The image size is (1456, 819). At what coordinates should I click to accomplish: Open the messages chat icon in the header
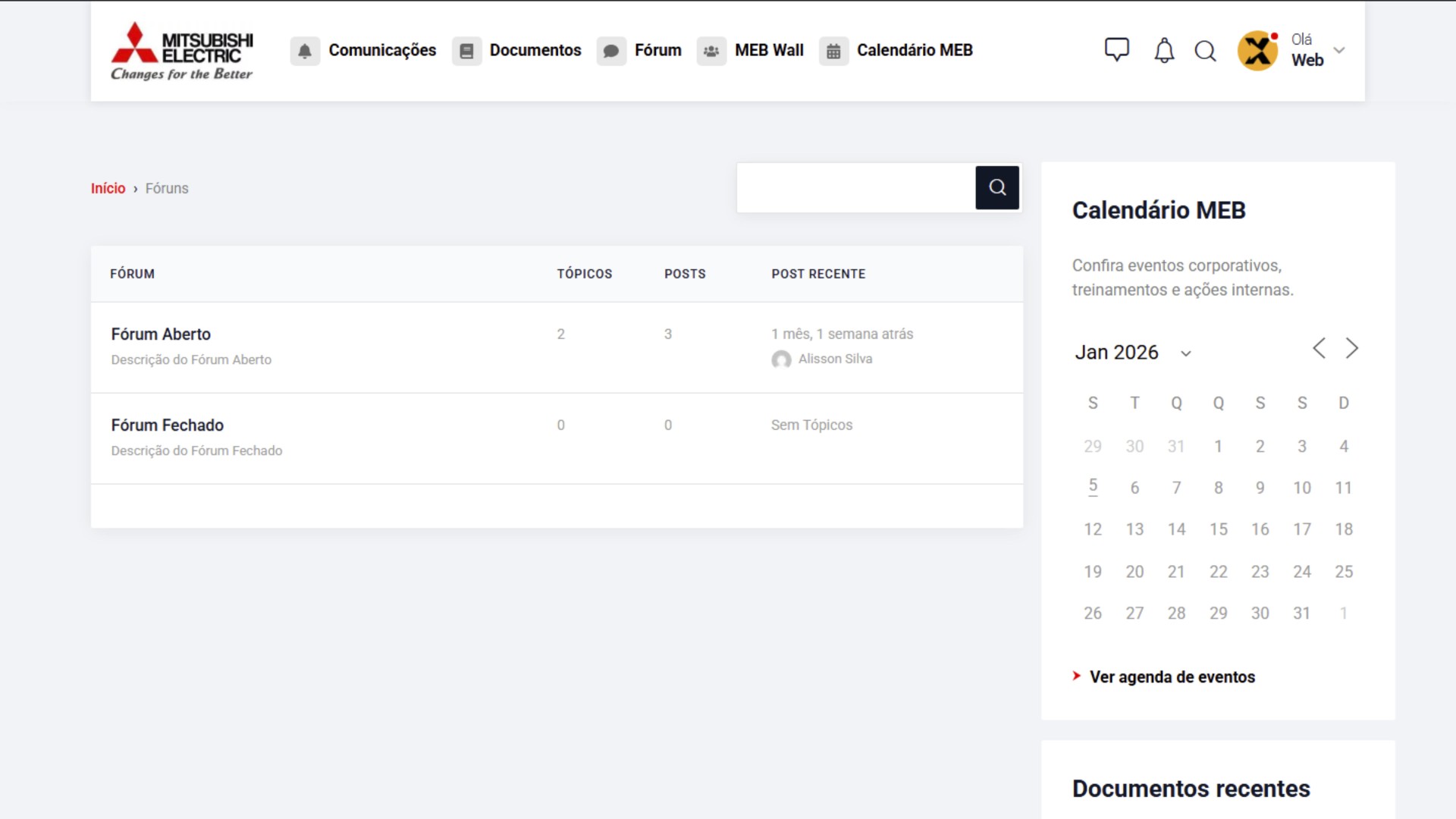click(1116, 50)
